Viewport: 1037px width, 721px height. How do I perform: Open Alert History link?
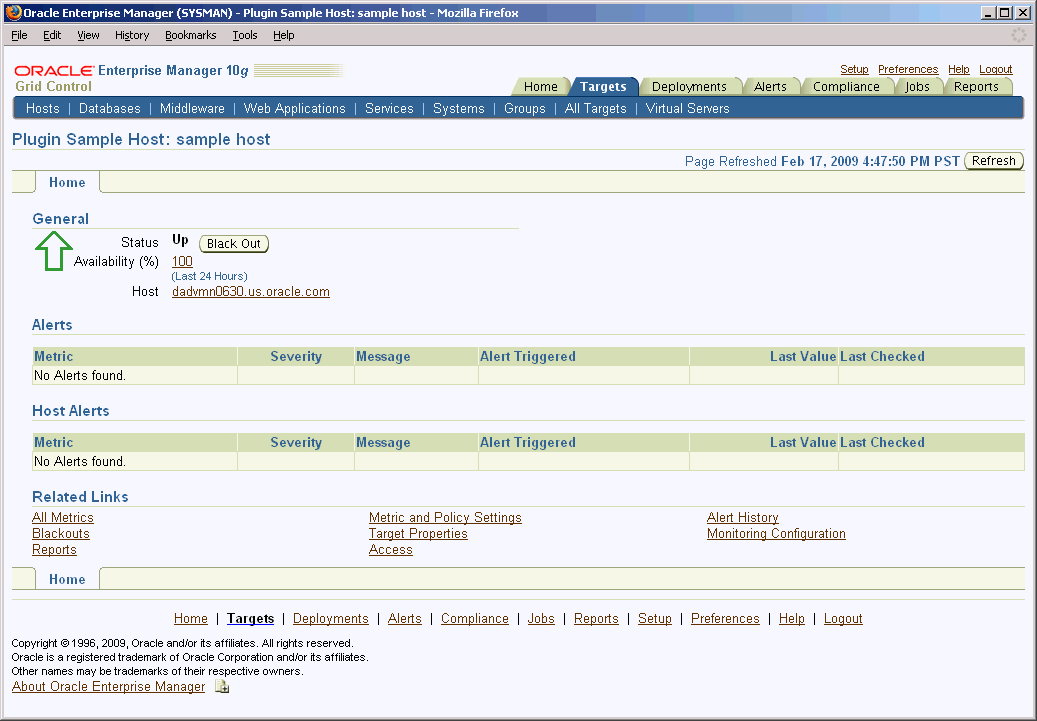pyautogui.click(x=743, y=517)
